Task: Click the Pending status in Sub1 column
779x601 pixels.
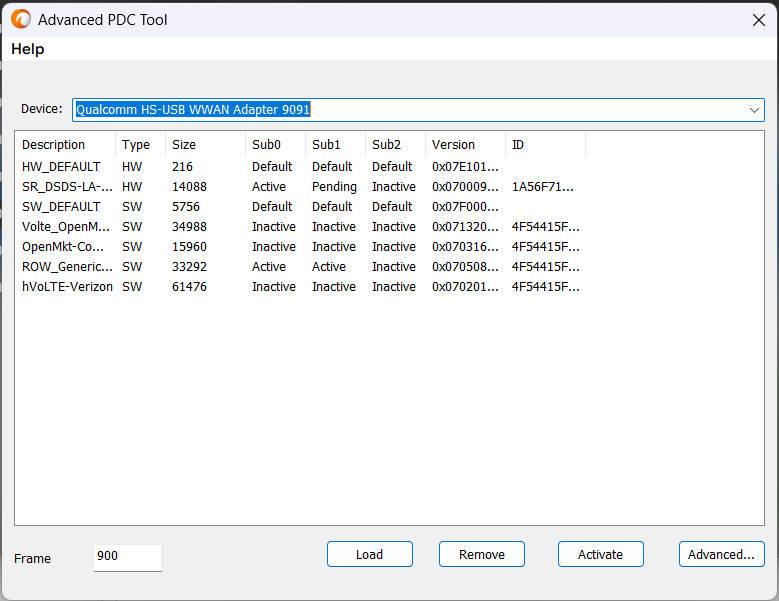Action: [334, 187]
